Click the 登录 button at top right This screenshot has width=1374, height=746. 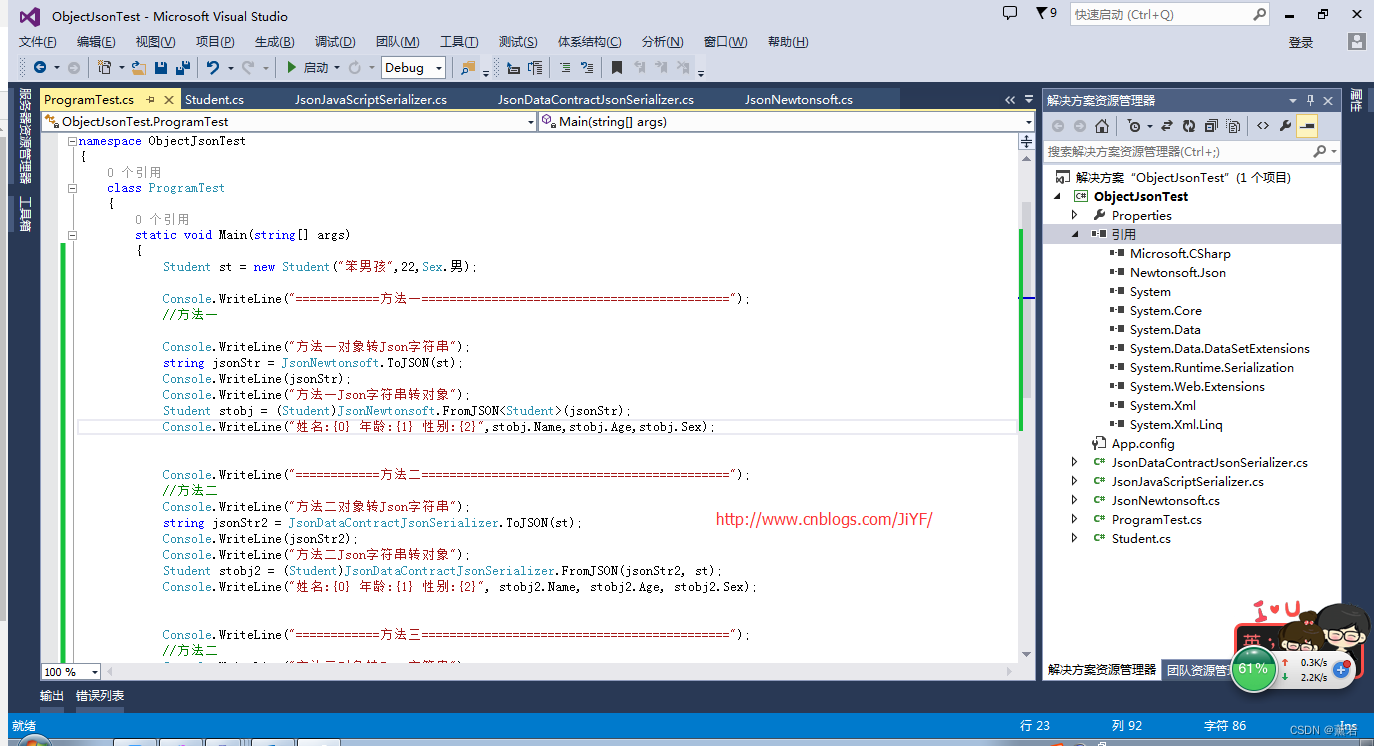pyautogui.click(x=1300, y=41)
